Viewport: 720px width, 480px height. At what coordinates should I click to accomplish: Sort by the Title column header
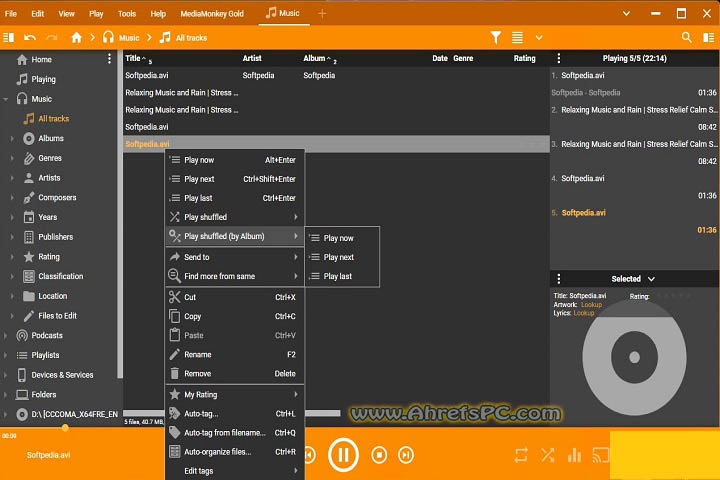(133, 58)
